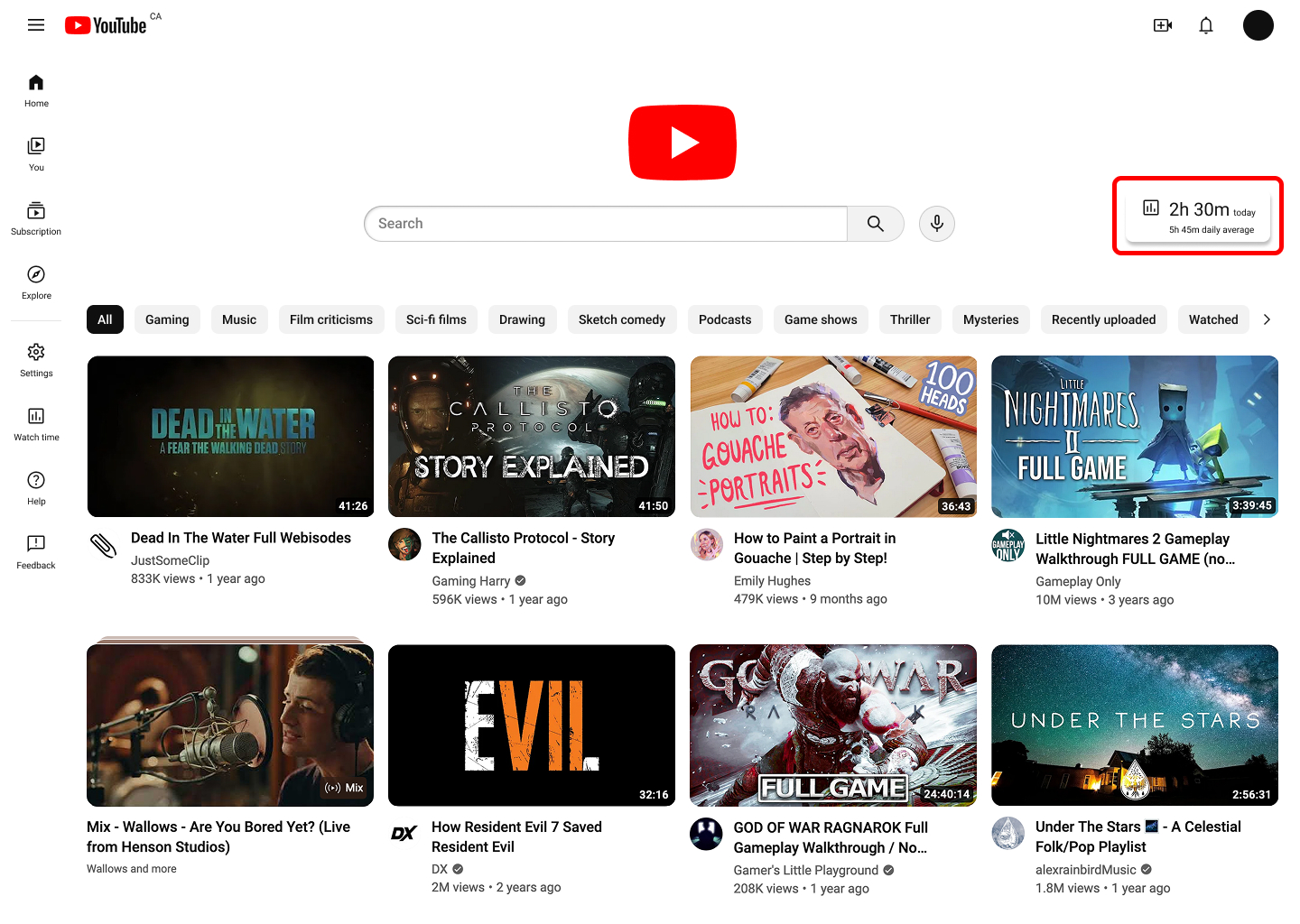Open the hamburger guide menu
Viewport: 1300px width, 924px height.
point(36,25)
